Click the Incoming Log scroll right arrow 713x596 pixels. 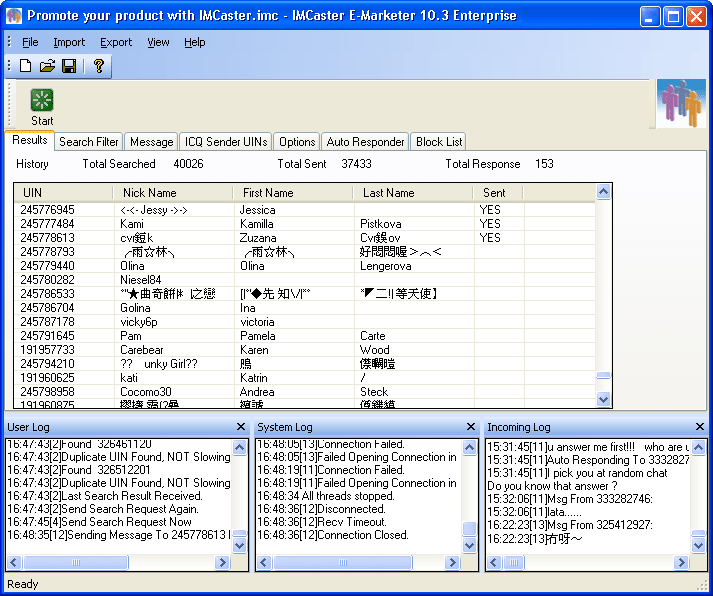682,562
